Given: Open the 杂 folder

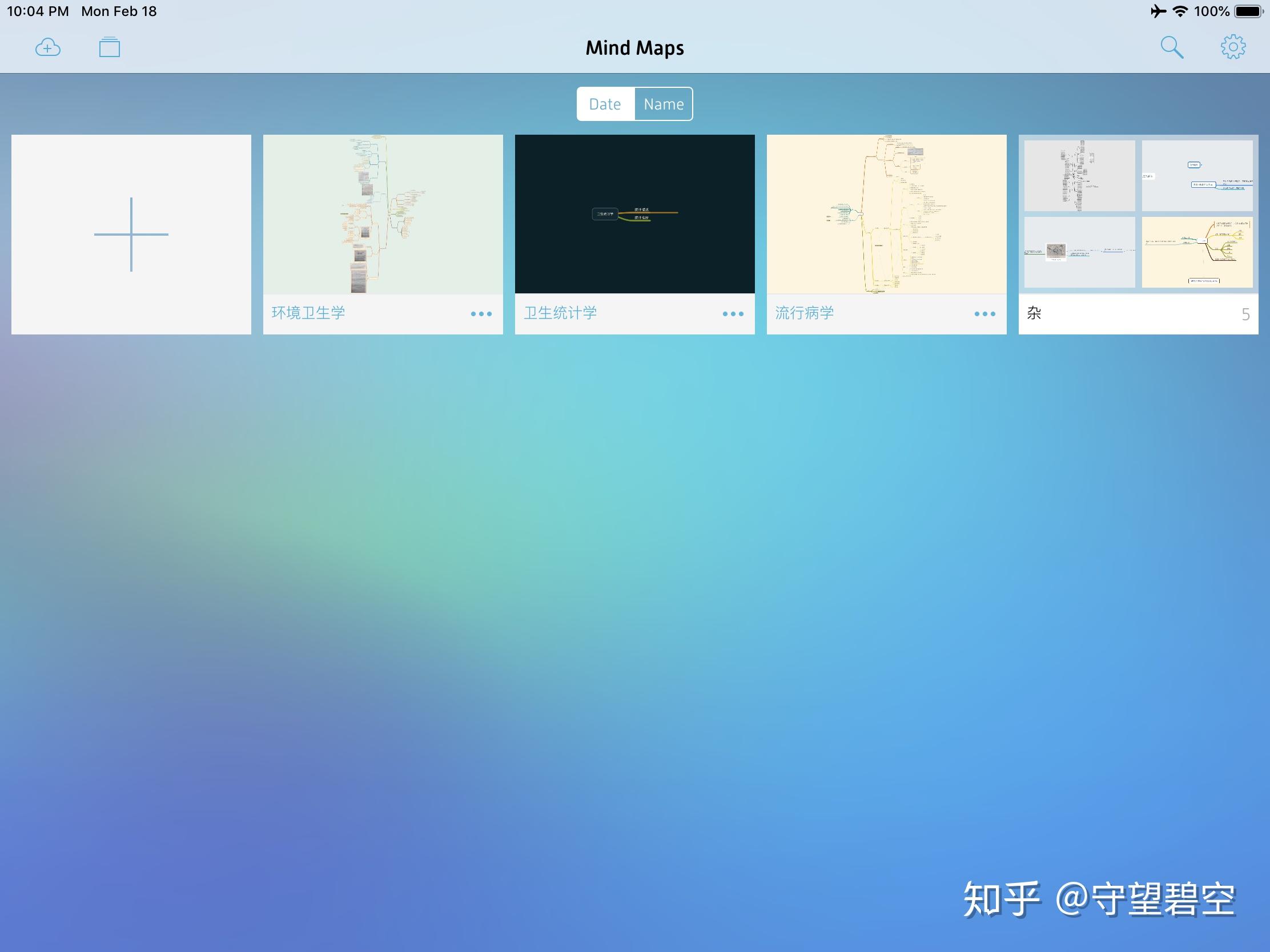Looking at the screenshot, I should pos(1138,214).
